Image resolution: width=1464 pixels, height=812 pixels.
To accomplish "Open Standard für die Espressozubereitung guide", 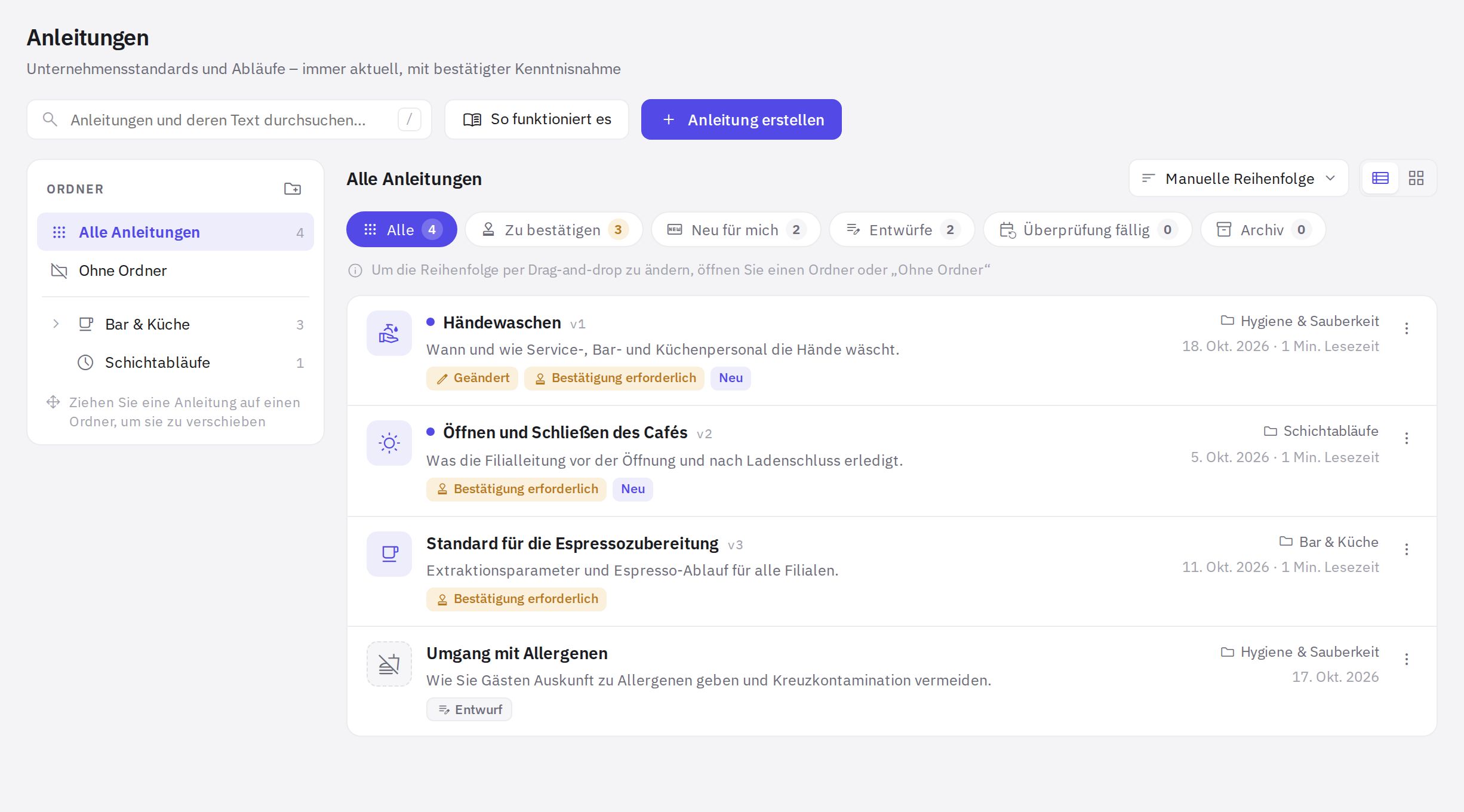I will pyautogui.click(x=572, y=543).
